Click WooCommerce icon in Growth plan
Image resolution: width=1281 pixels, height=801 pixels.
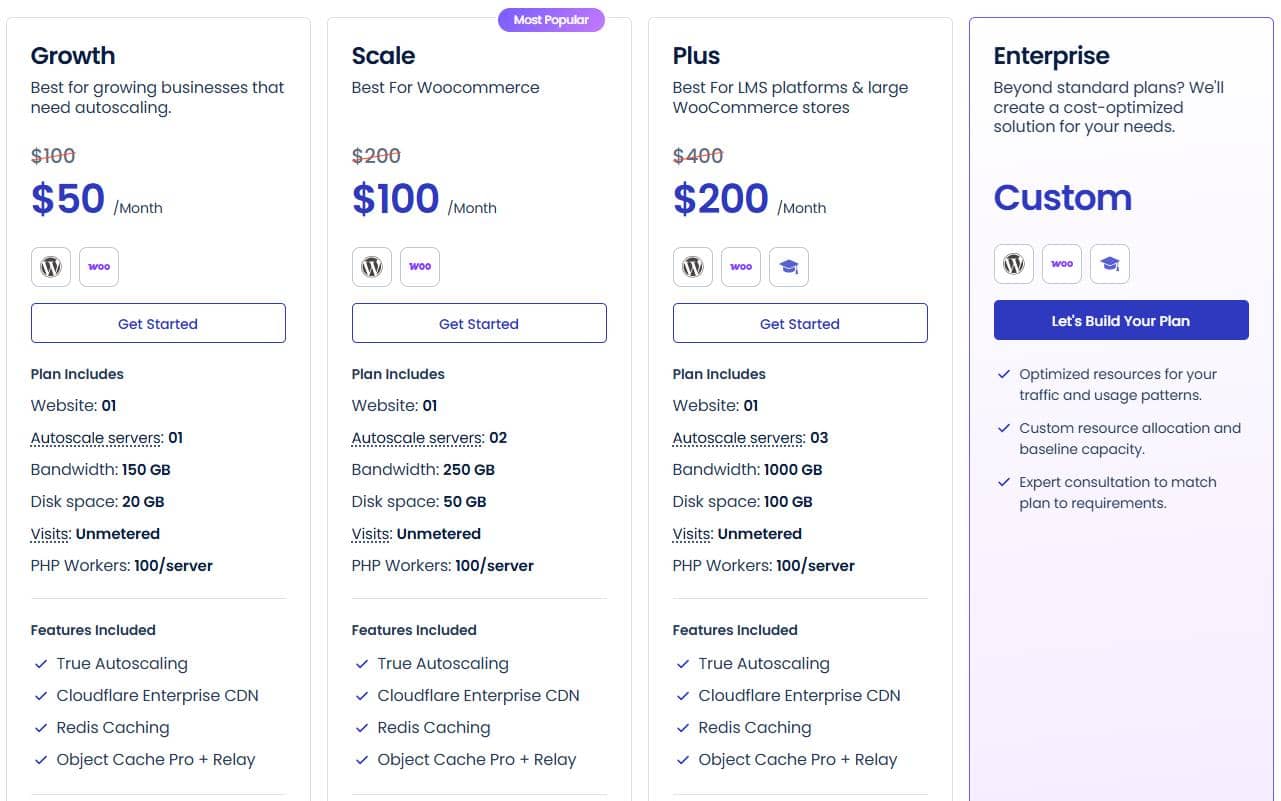(x=99, y=267)
